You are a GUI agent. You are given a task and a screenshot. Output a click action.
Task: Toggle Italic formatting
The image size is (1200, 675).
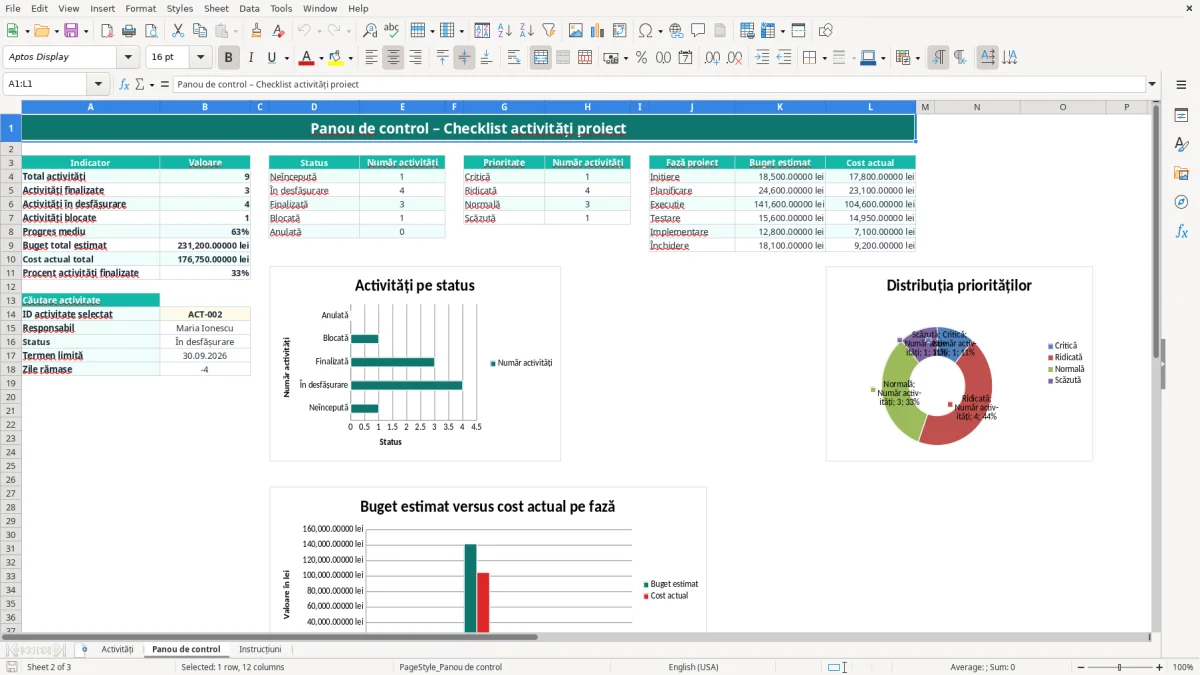251,58
